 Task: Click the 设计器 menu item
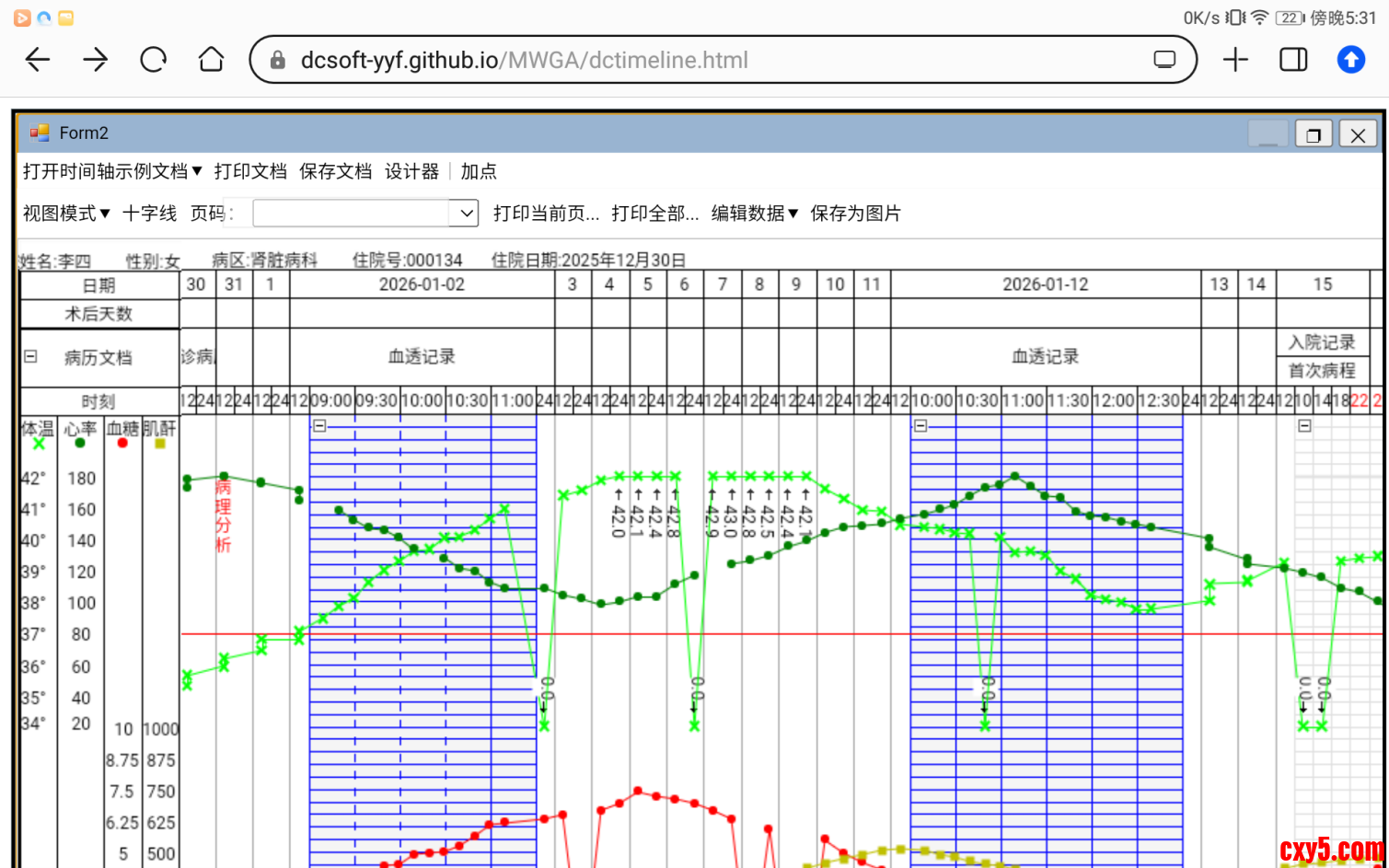point(411,171)
